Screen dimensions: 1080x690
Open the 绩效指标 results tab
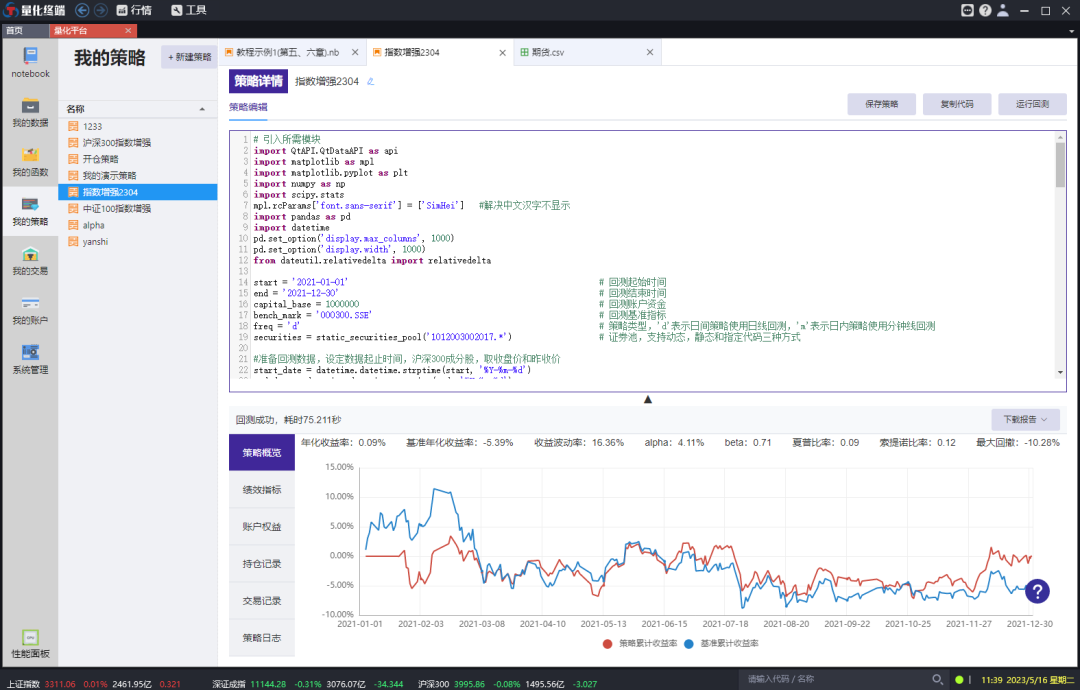tap(262, 489)
